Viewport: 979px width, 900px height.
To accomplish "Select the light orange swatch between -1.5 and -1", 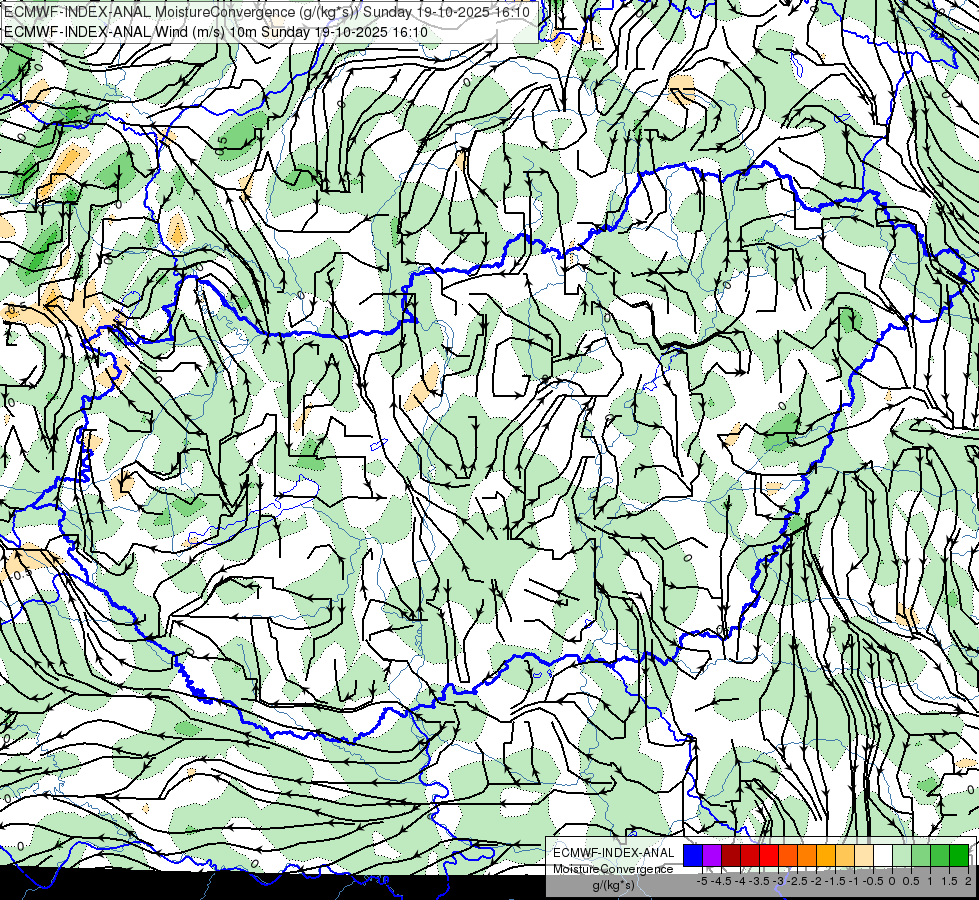I will click(845, 855).
